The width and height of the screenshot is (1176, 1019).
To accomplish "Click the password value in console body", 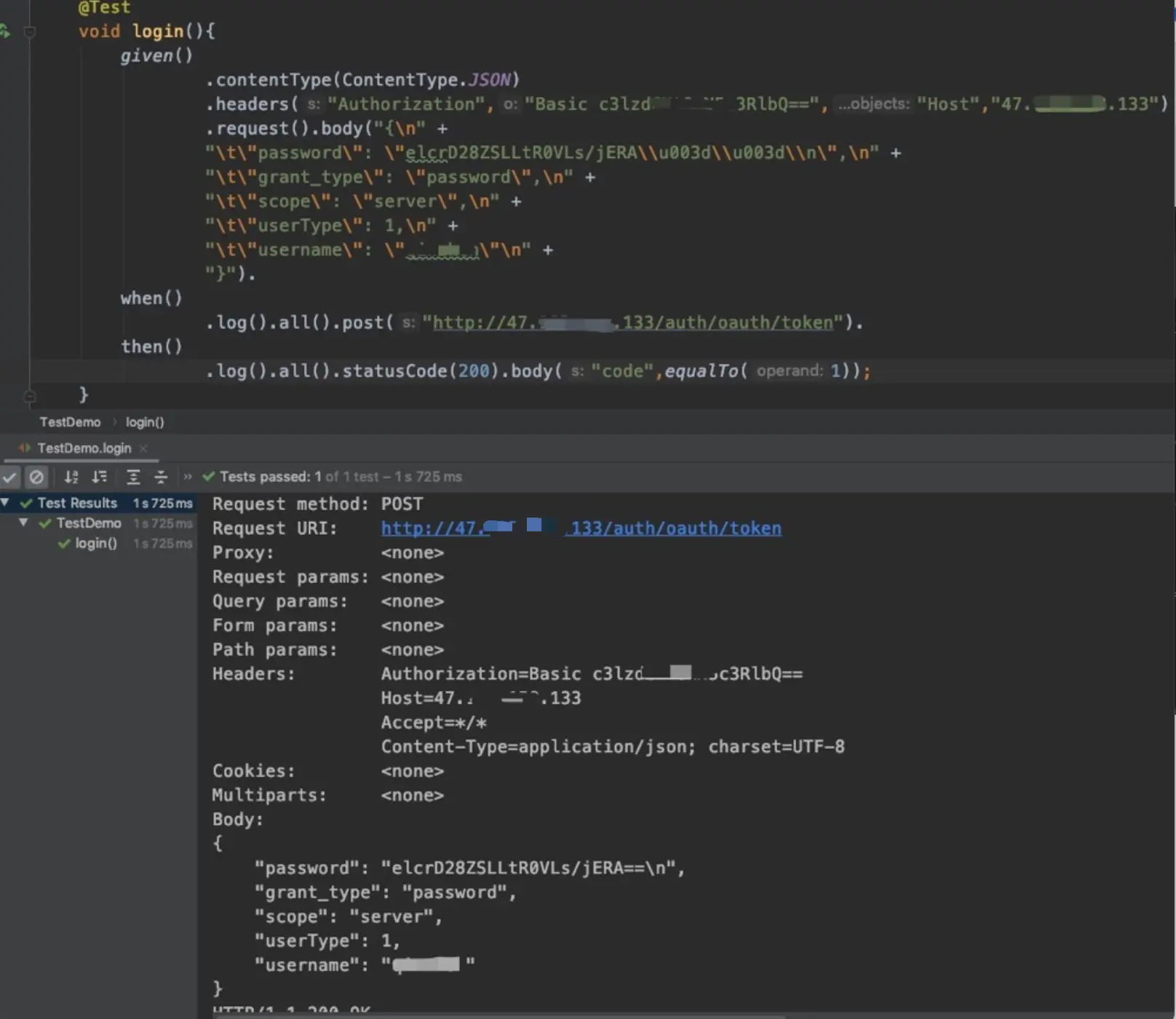I will click(529, 868).
